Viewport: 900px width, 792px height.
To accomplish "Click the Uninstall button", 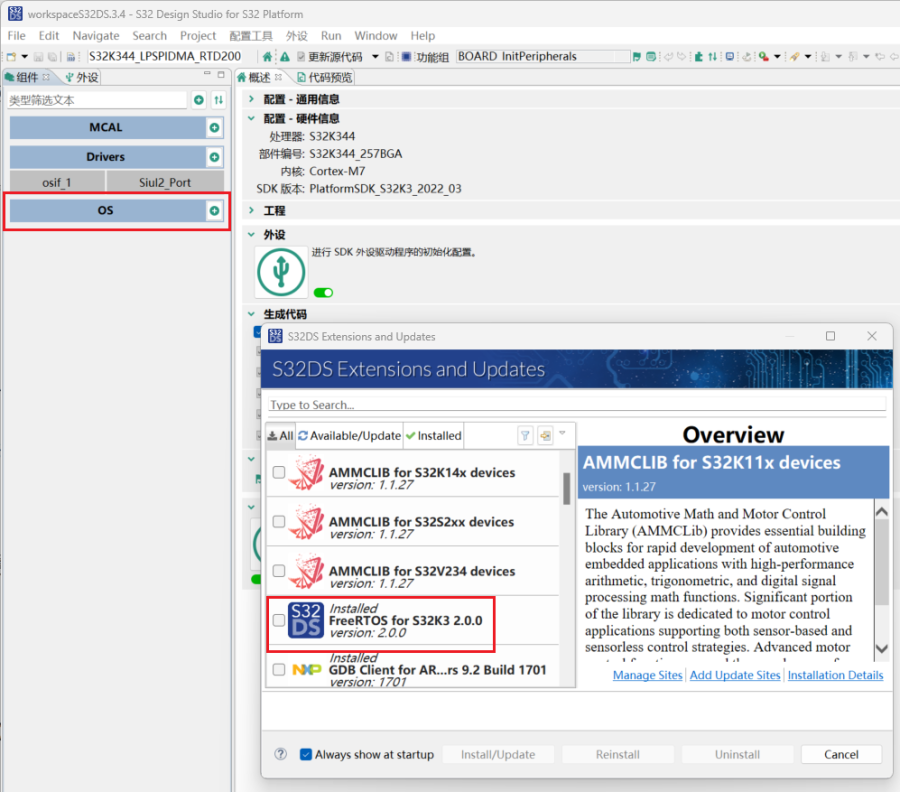I will 737,754.
